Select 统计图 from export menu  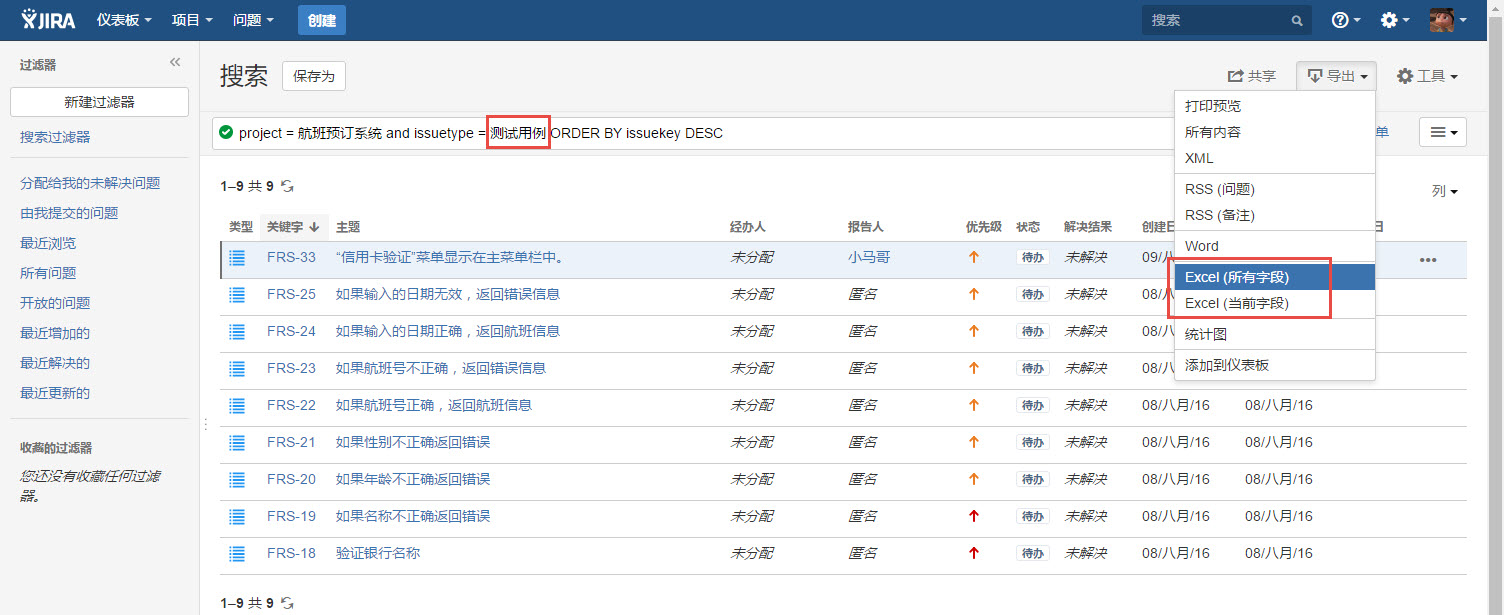(1275, 334)
